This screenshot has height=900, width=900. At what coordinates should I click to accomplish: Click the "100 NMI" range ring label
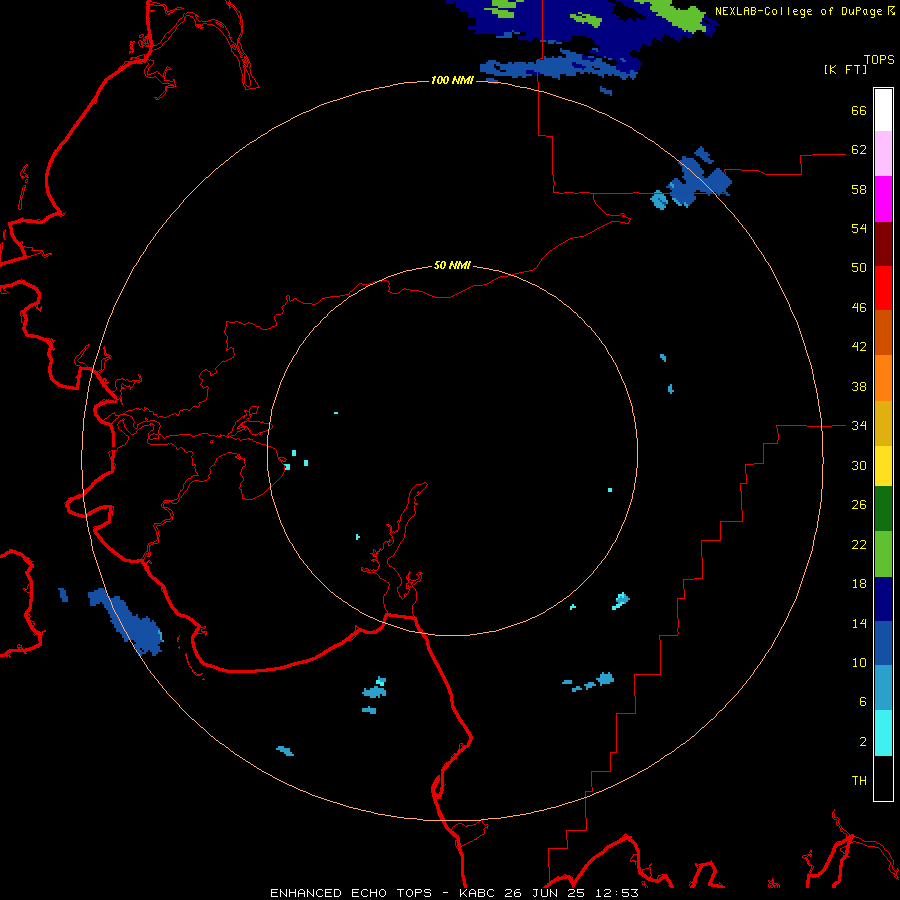(452, 80)
